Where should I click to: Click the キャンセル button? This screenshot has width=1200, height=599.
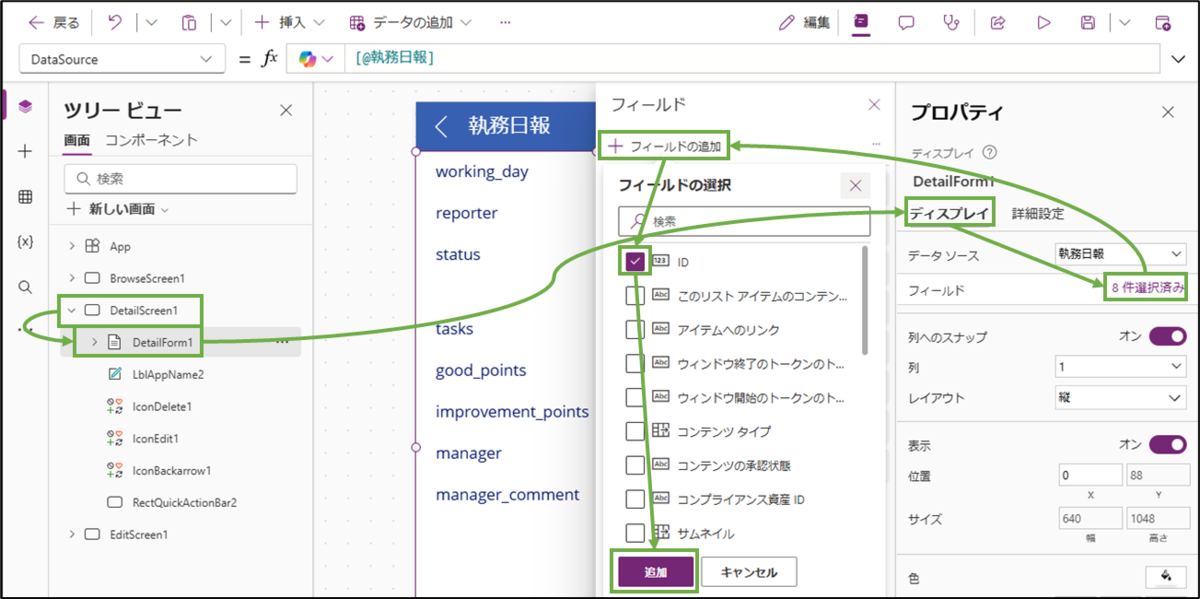(x=749, y=571)
